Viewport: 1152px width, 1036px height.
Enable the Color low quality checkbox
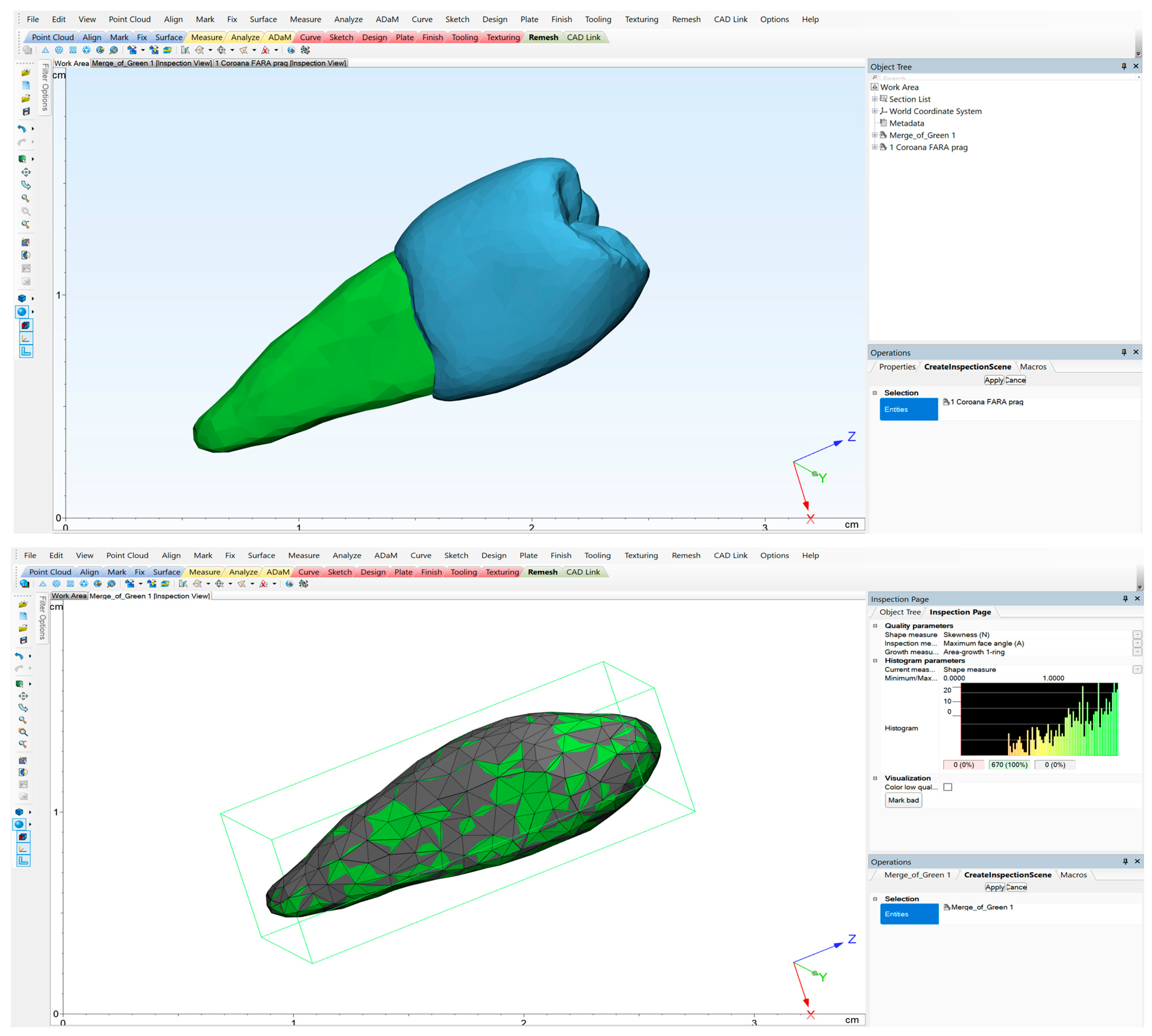click(948, 787)
